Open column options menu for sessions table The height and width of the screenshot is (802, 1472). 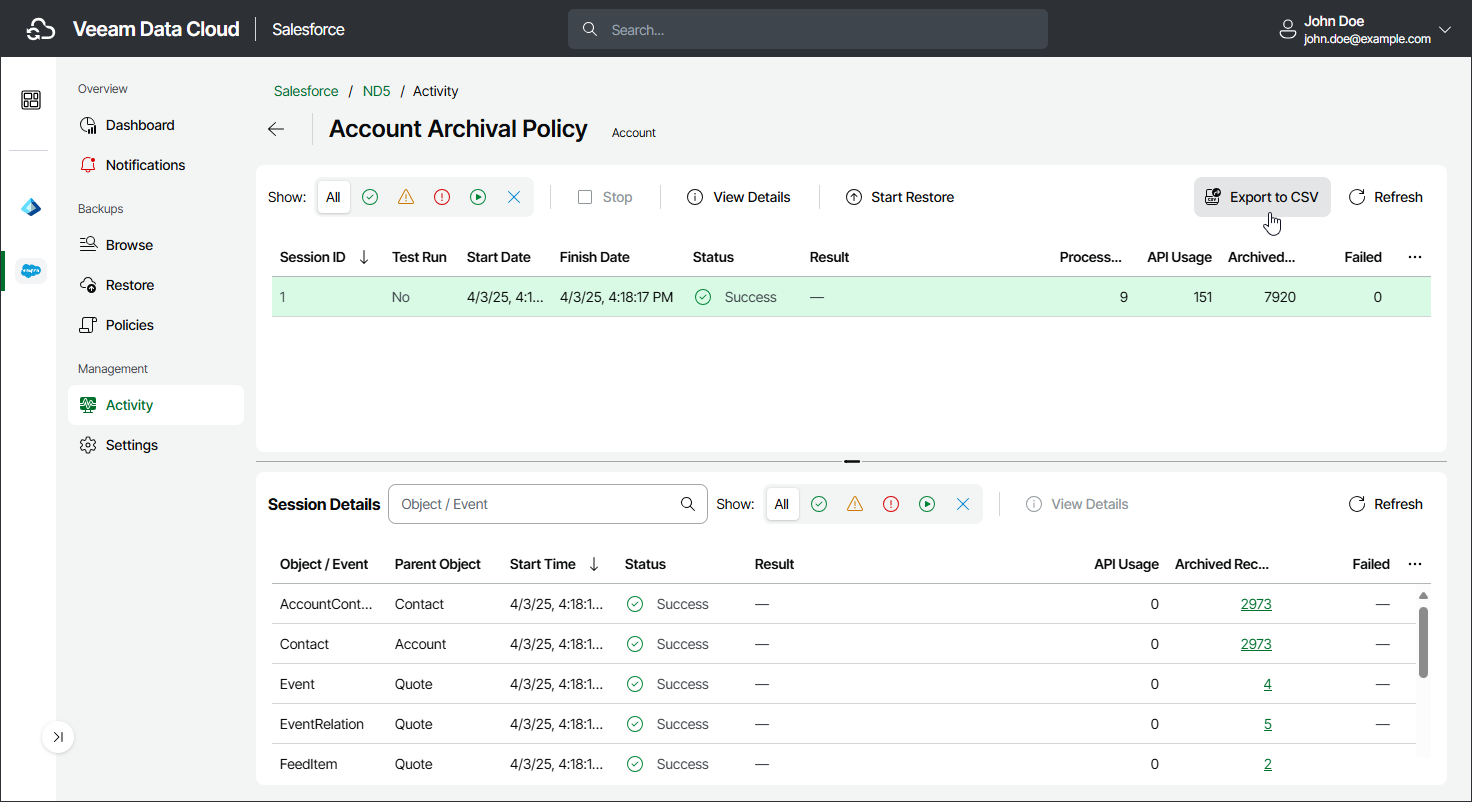tap(1415, 257)
